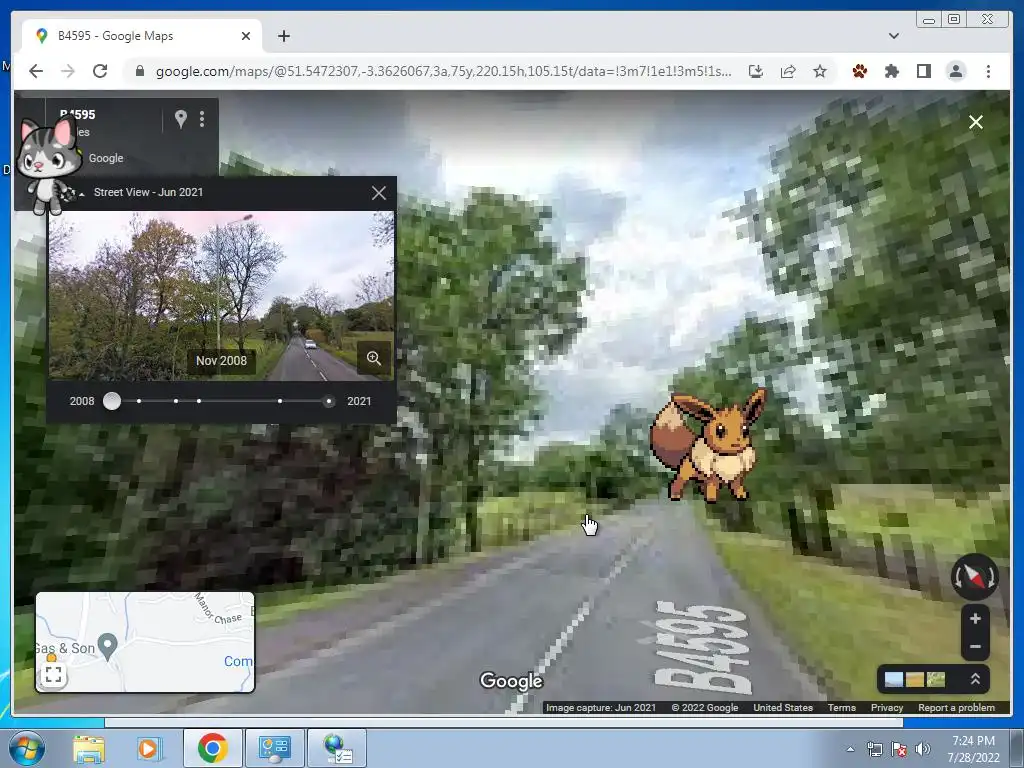
Task: Click the Eevee character overlay
Action: 708,445
